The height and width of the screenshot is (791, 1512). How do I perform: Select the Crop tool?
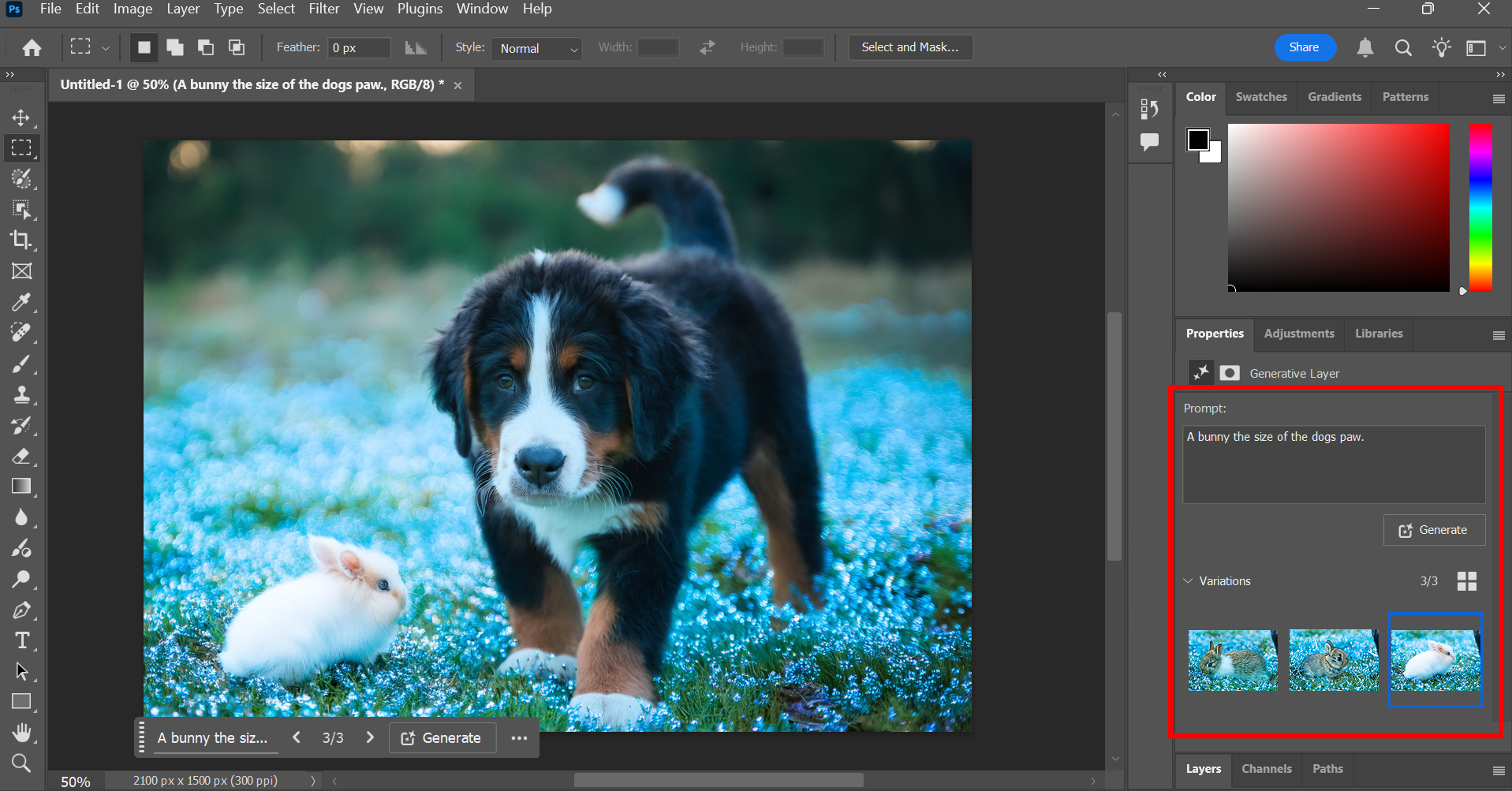click(21, 240)
